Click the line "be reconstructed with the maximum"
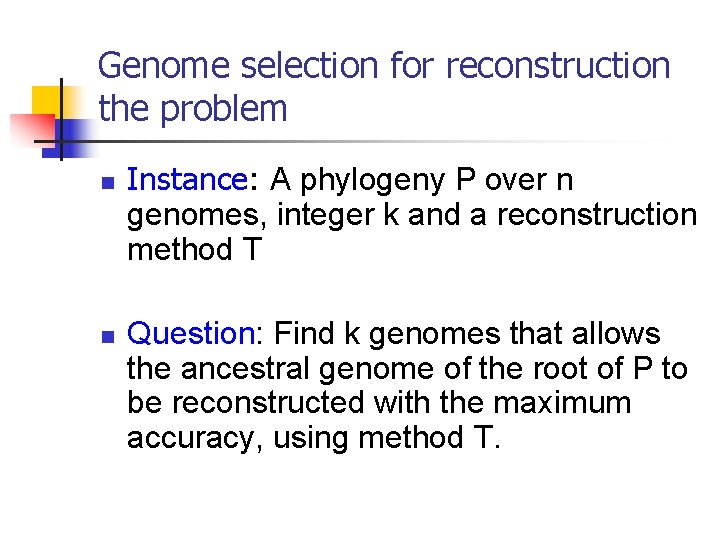 (379, 403)
